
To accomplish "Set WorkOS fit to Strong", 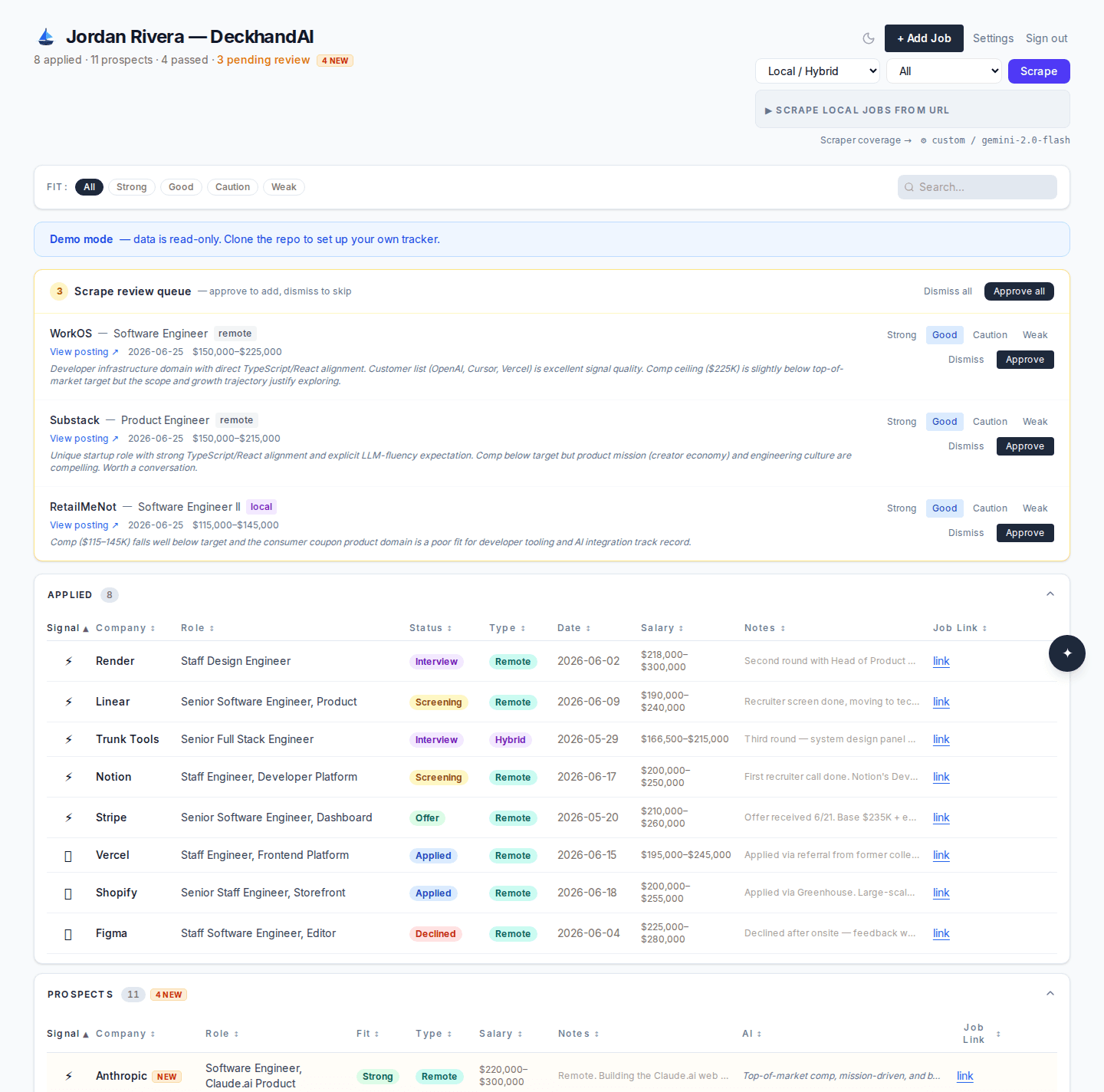I will tap(902, 335).
